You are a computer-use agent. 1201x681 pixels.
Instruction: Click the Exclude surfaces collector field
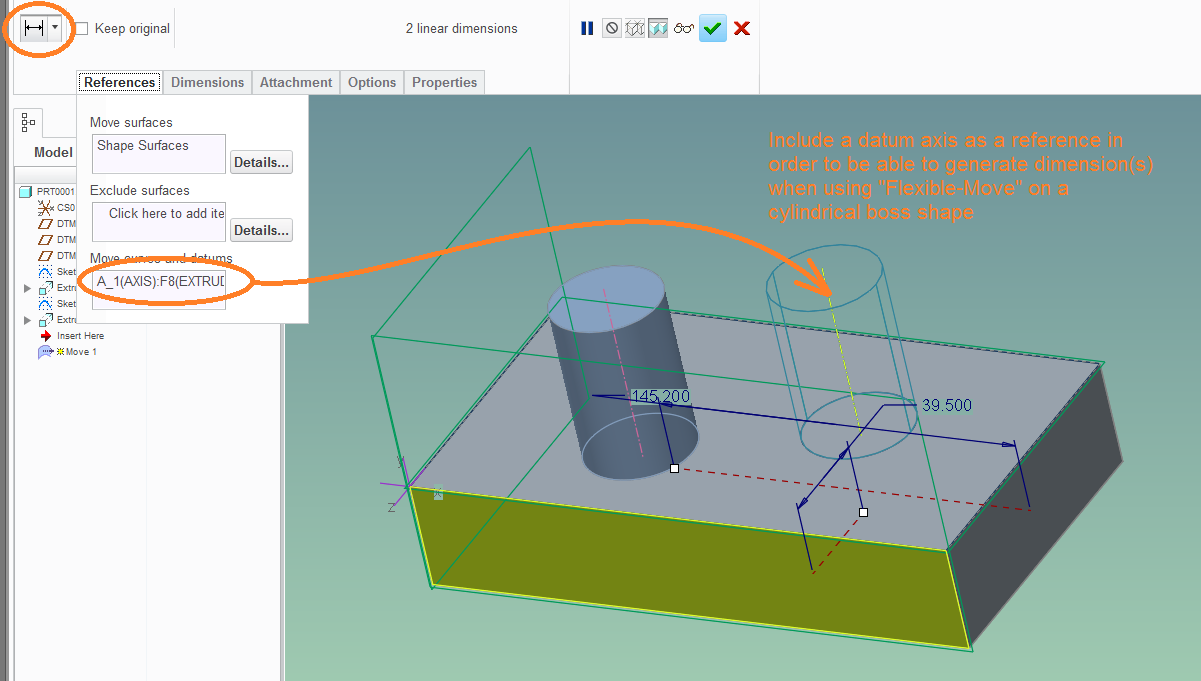159,222
